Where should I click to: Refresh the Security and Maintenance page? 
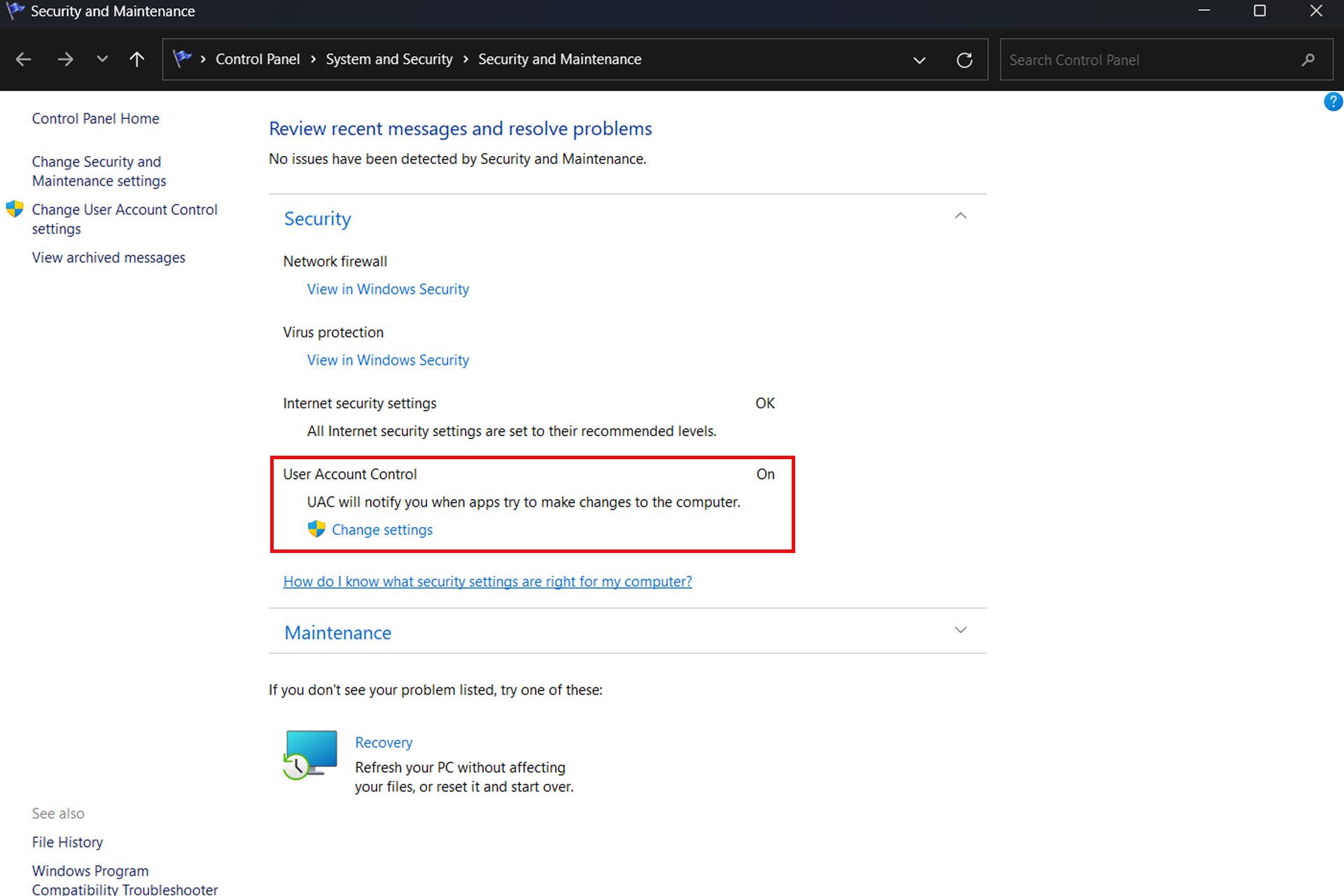pos(965,60)
